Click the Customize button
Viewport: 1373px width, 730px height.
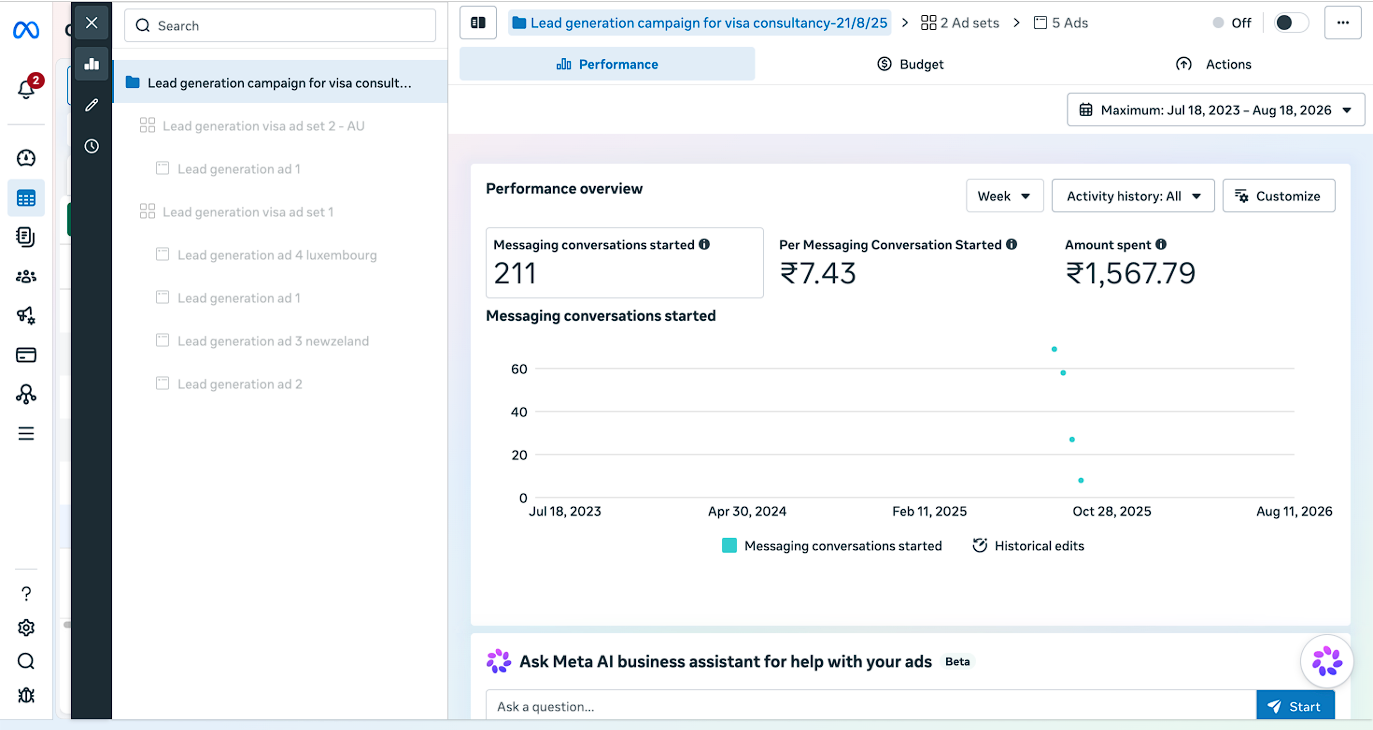click(x=1279, y=196)
